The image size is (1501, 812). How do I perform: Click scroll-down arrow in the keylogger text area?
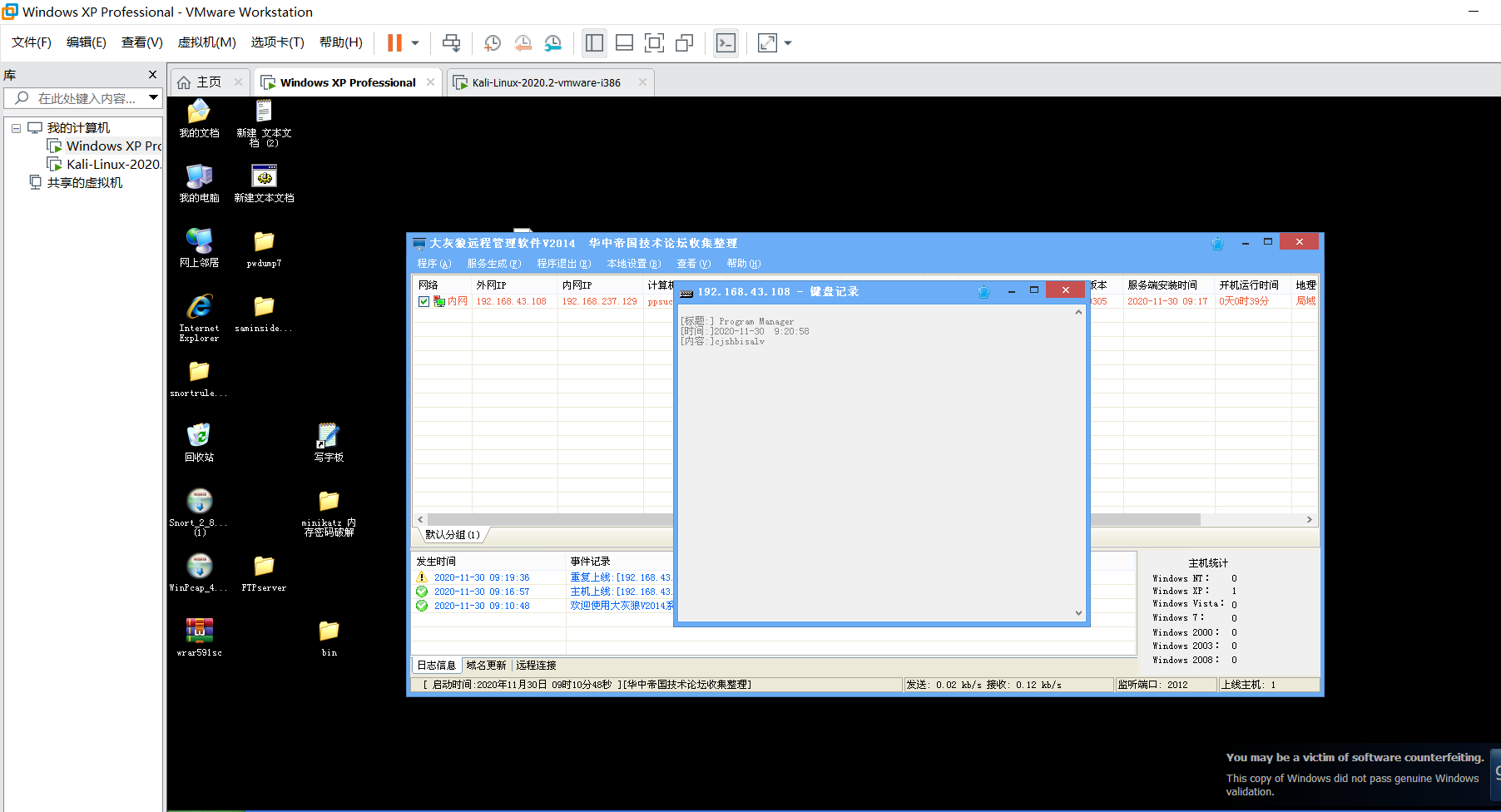(1079, 613)
